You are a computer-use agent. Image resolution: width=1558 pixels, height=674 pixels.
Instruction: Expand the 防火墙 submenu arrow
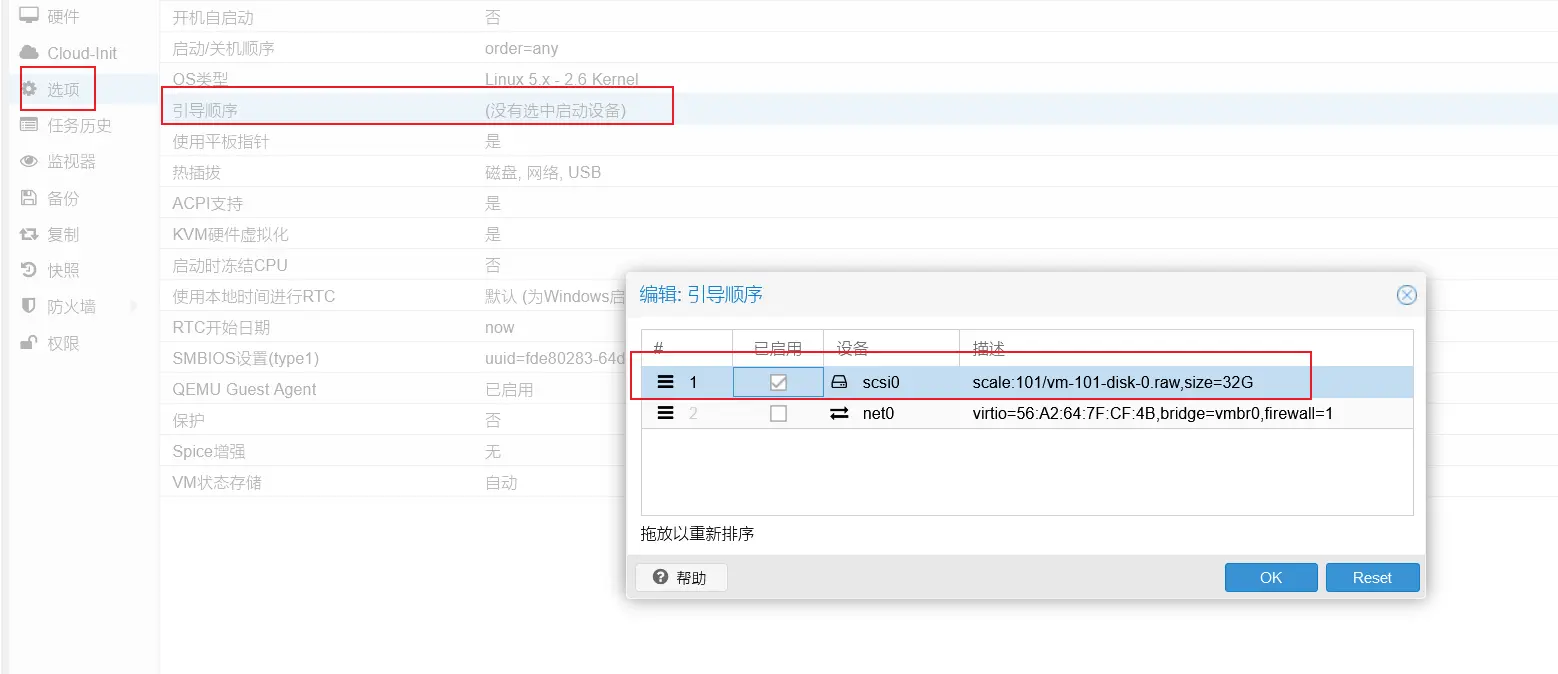(135, 306)
